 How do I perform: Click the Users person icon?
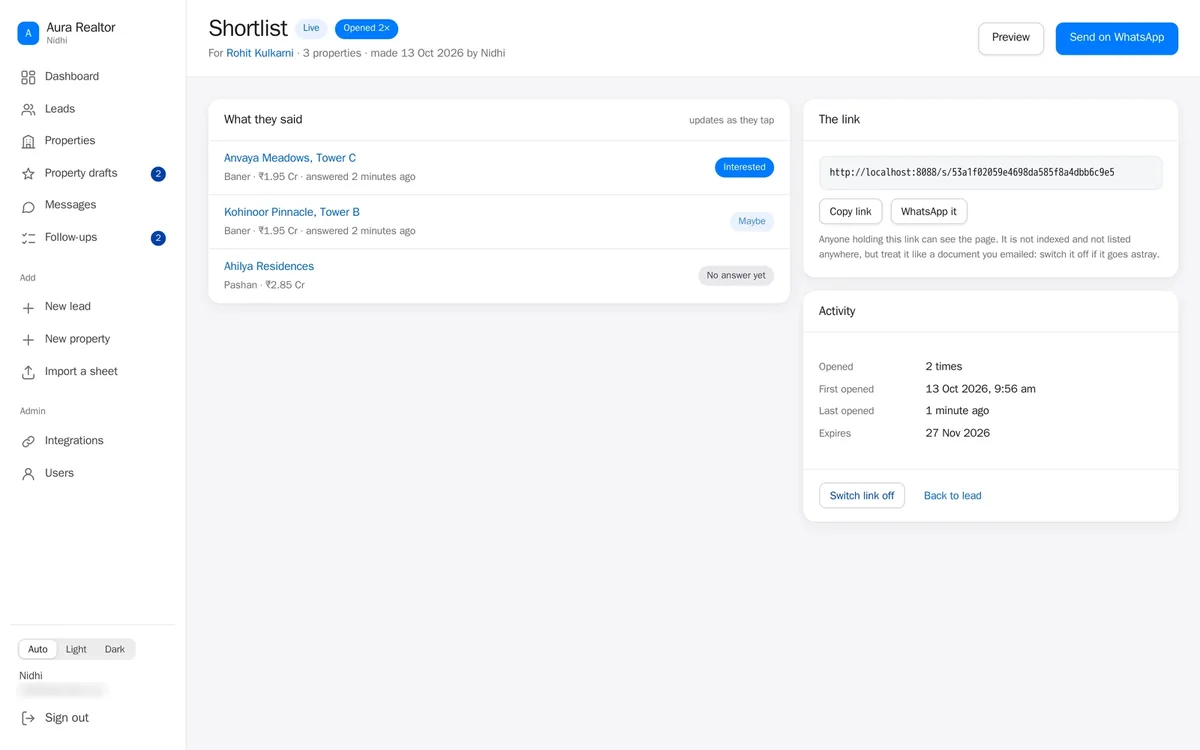click(x=28, y=473)
